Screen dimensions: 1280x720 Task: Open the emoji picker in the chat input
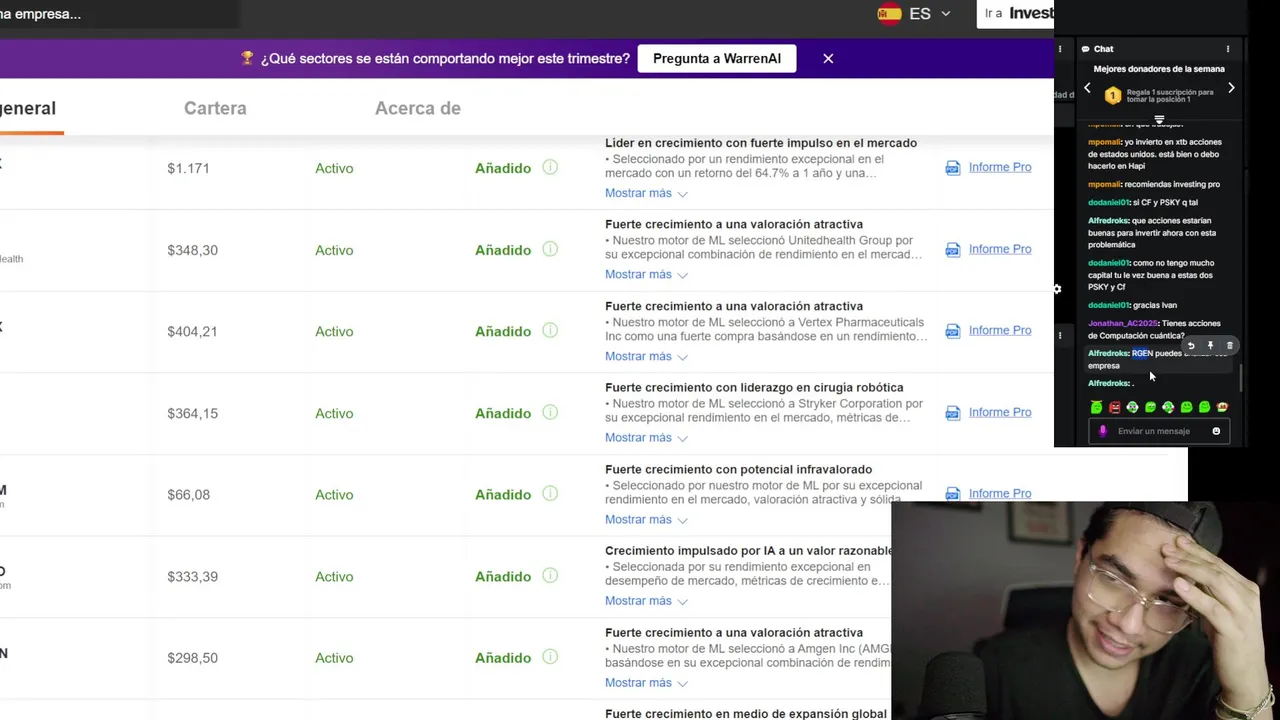(x=1216, y=431)
